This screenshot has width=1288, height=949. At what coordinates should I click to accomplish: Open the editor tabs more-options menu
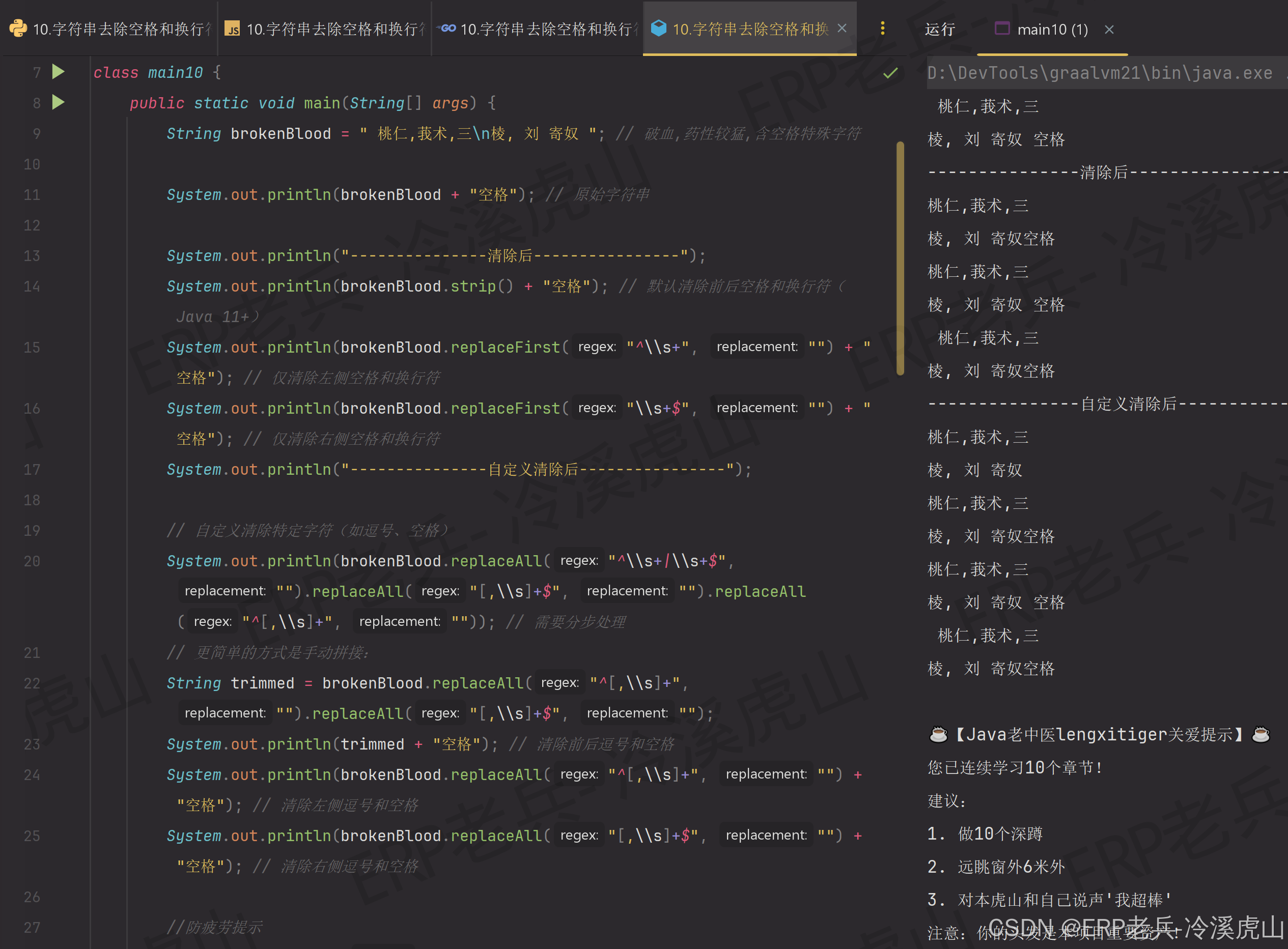(x=883, y=28)
